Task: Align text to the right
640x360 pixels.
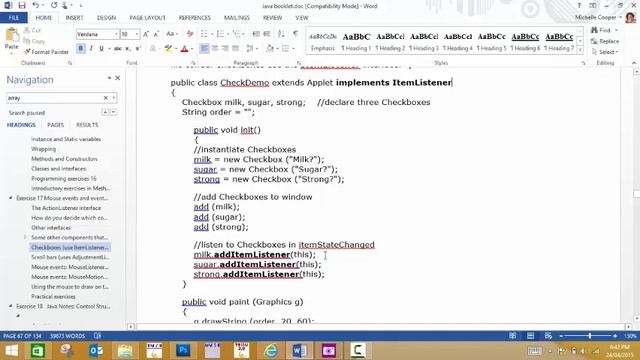Action: coord(225,49)
